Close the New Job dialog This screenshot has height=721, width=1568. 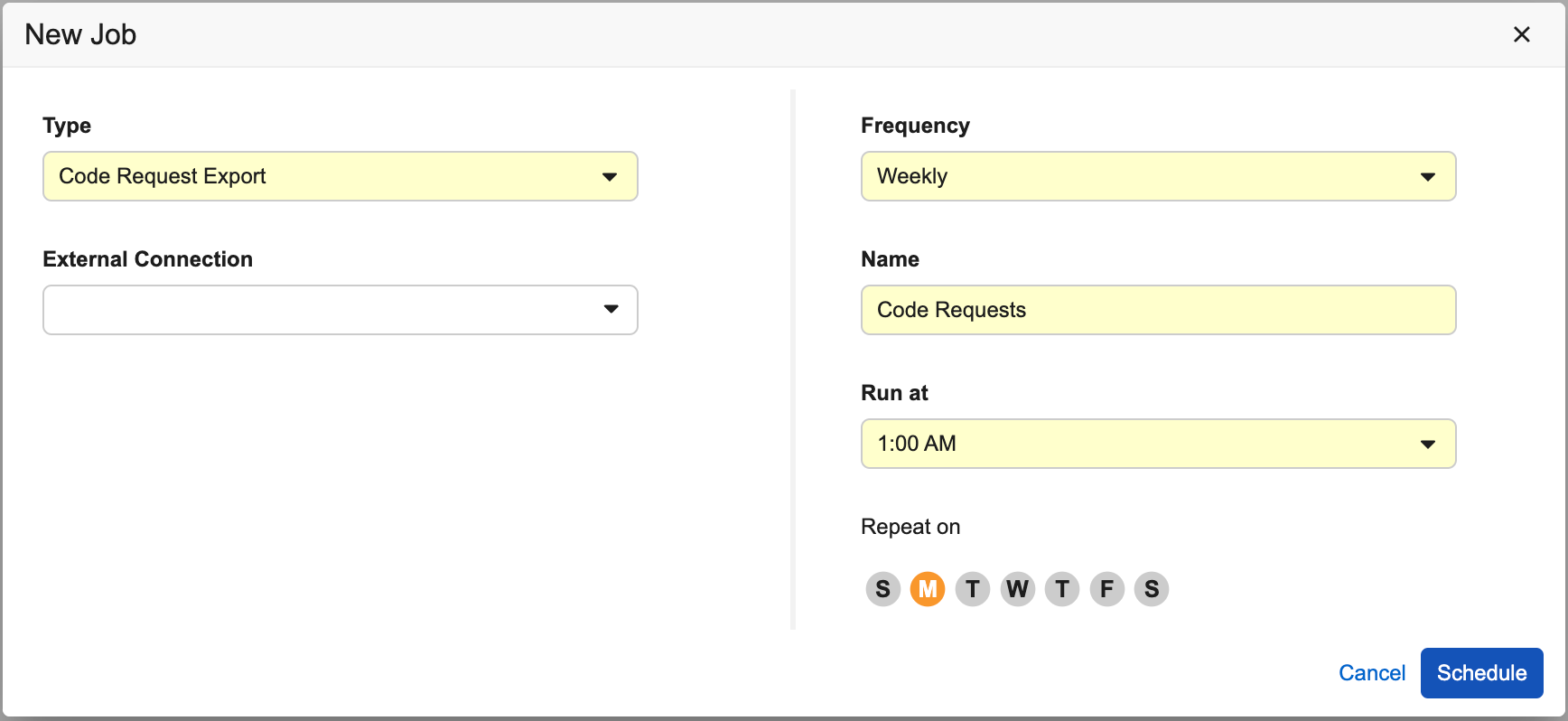1521,34
